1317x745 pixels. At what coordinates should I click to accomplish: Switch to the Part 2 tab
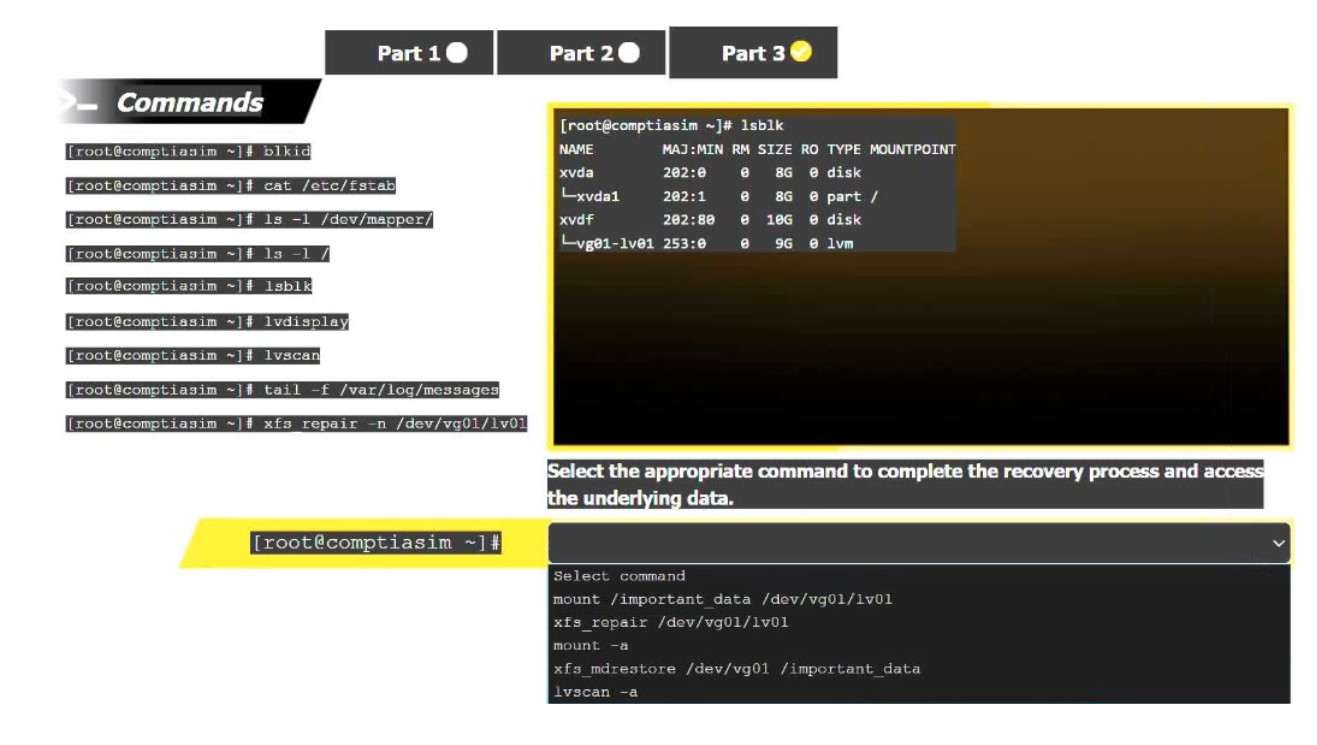581,53
